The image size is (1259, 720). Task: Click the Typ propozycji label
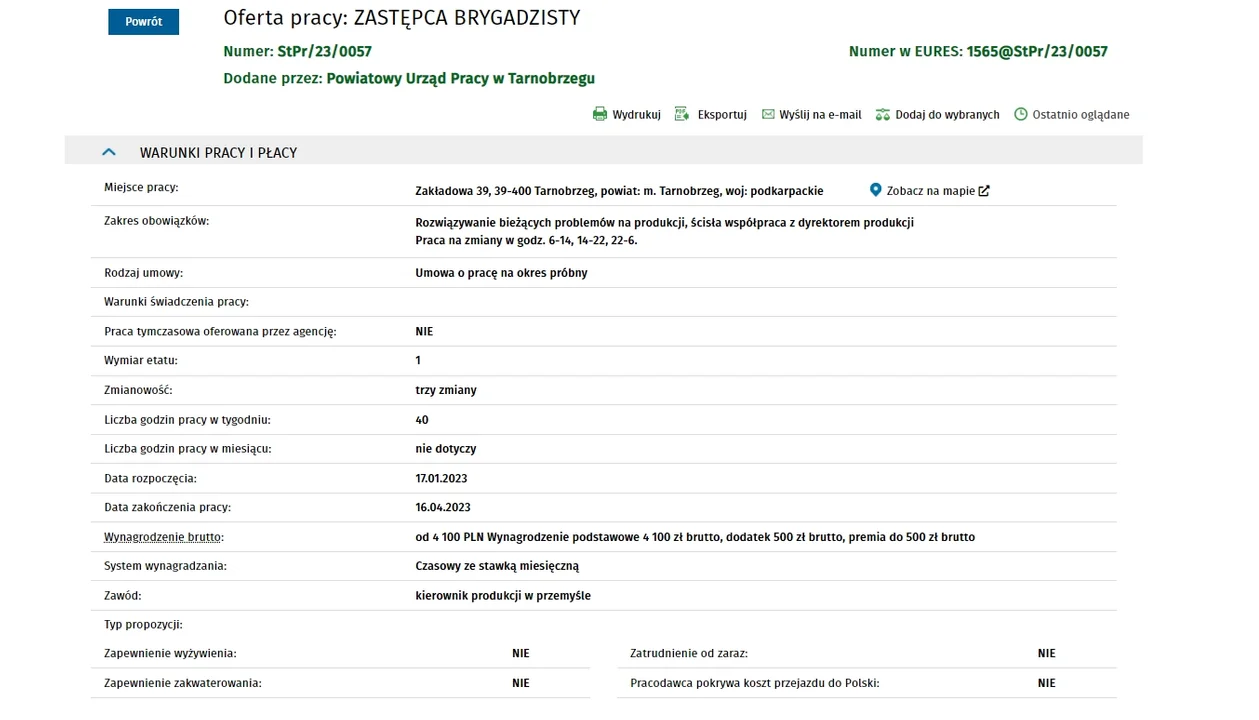coord(143,625)
